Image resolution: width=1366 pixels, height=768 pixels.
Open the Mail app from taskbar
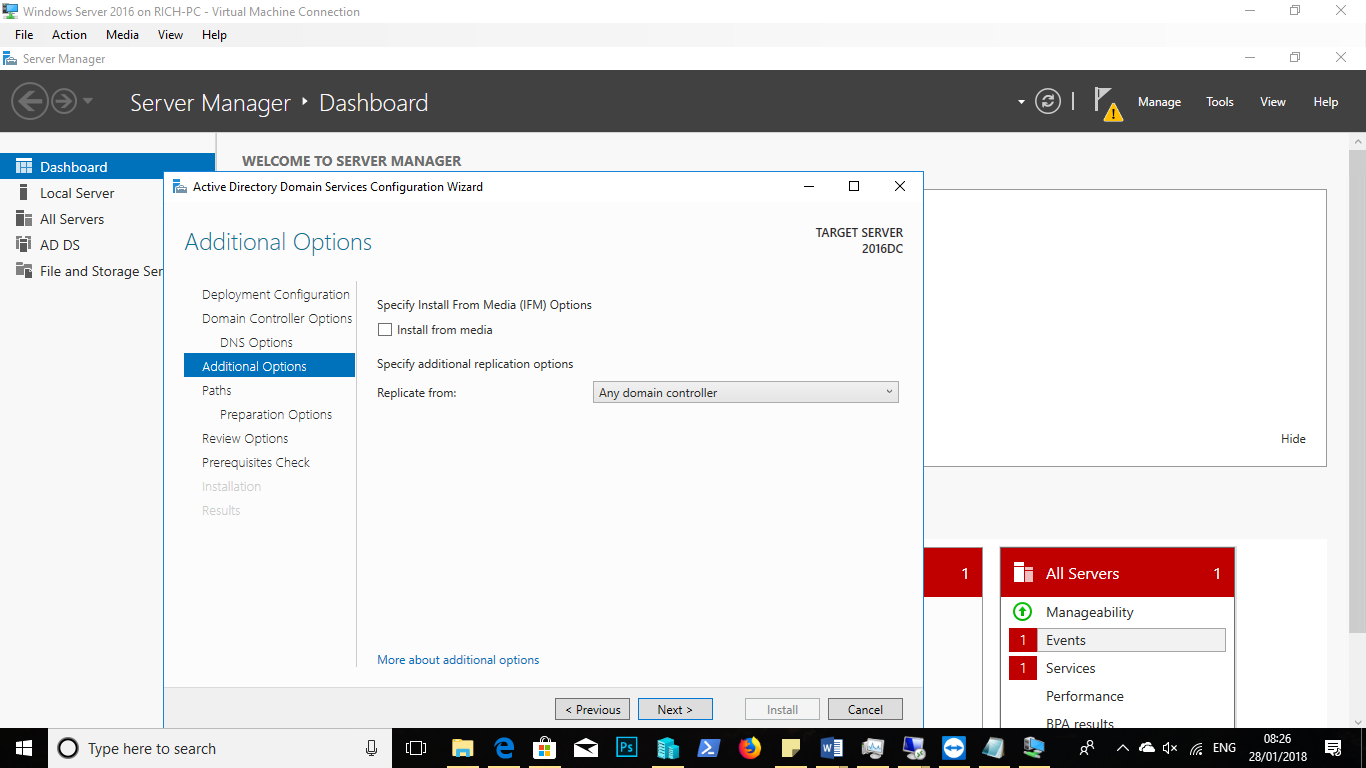(x=585, y=748)
